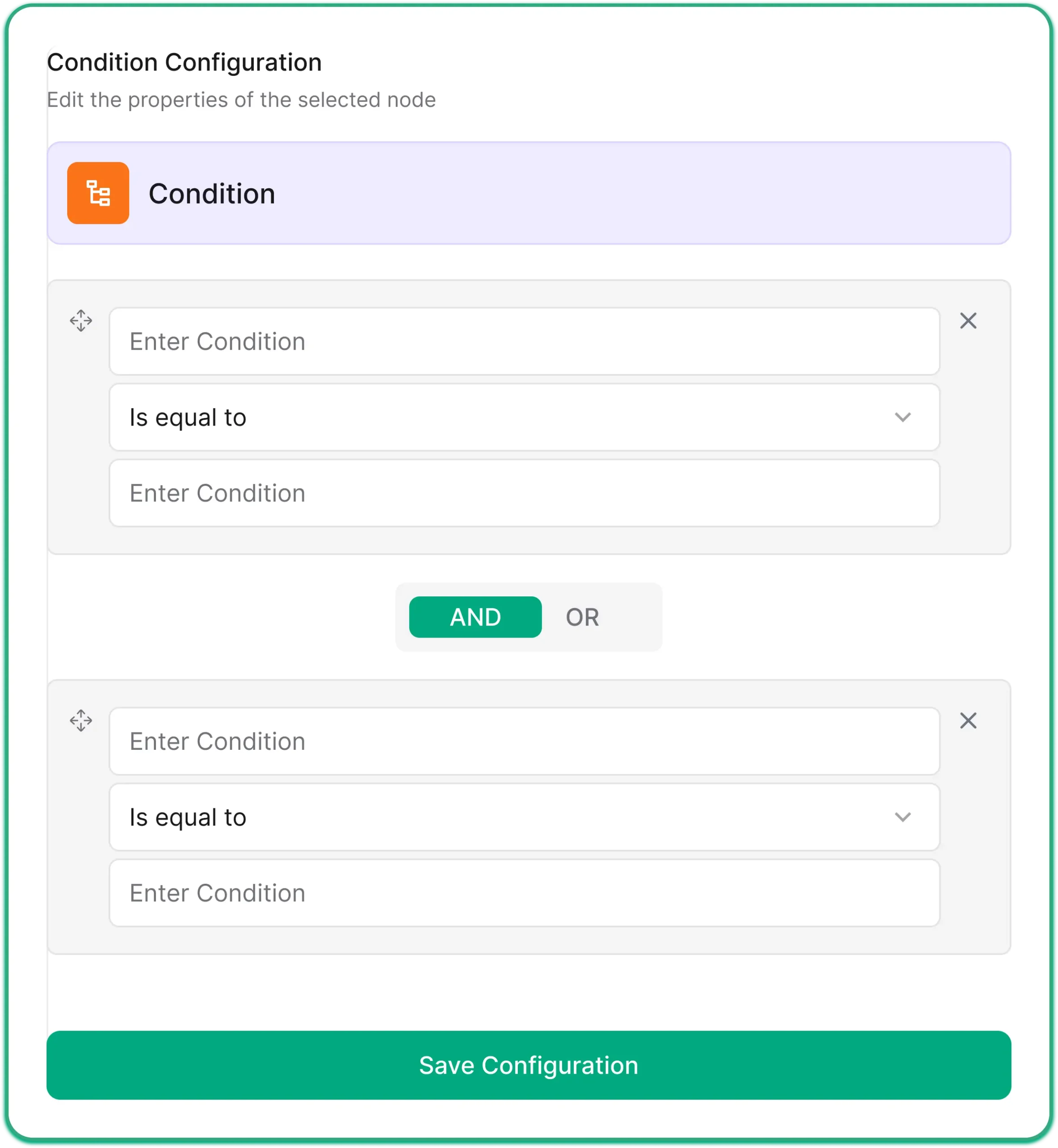Click the 'Condition Configuration' heading
The image size is (1058, 1148).
click(184, 62)
